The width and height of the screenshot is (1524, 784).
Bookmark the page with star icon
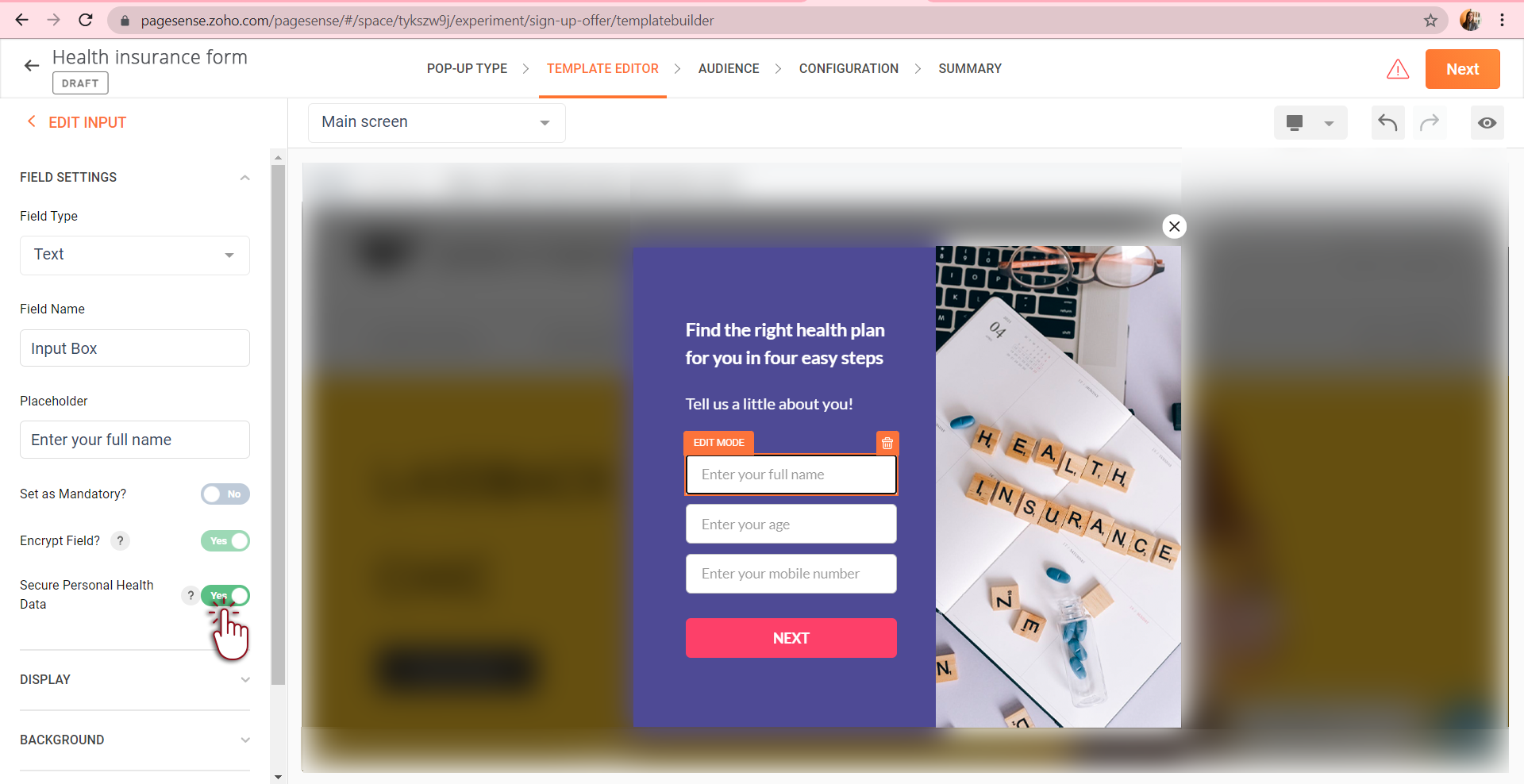(1430, 21)
